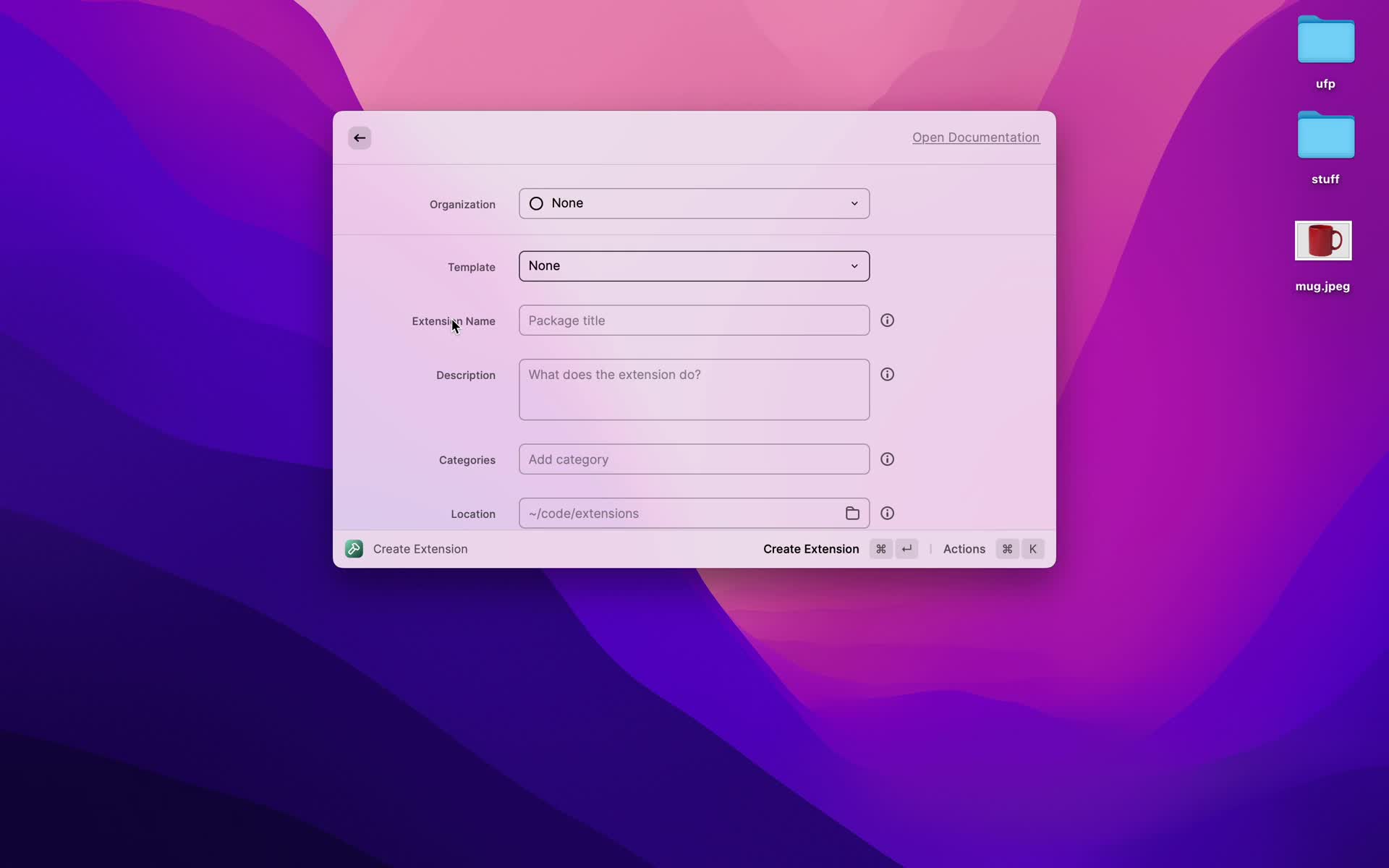
Task: Click the Description info icon
Action: coord(887,374)
